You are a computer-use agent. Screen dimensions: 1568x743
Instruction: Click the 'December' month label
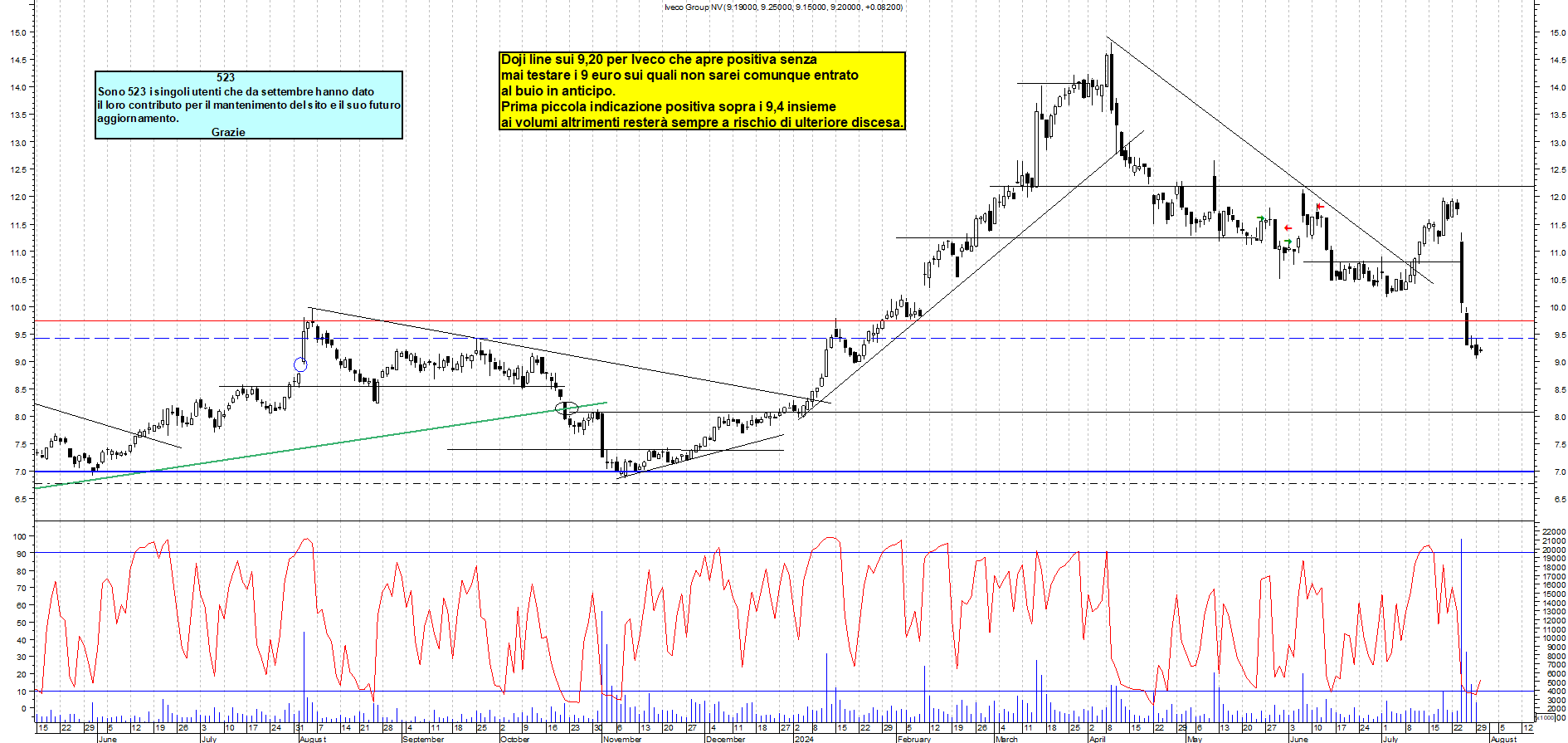pyautogui.click(x=726, y=739)
